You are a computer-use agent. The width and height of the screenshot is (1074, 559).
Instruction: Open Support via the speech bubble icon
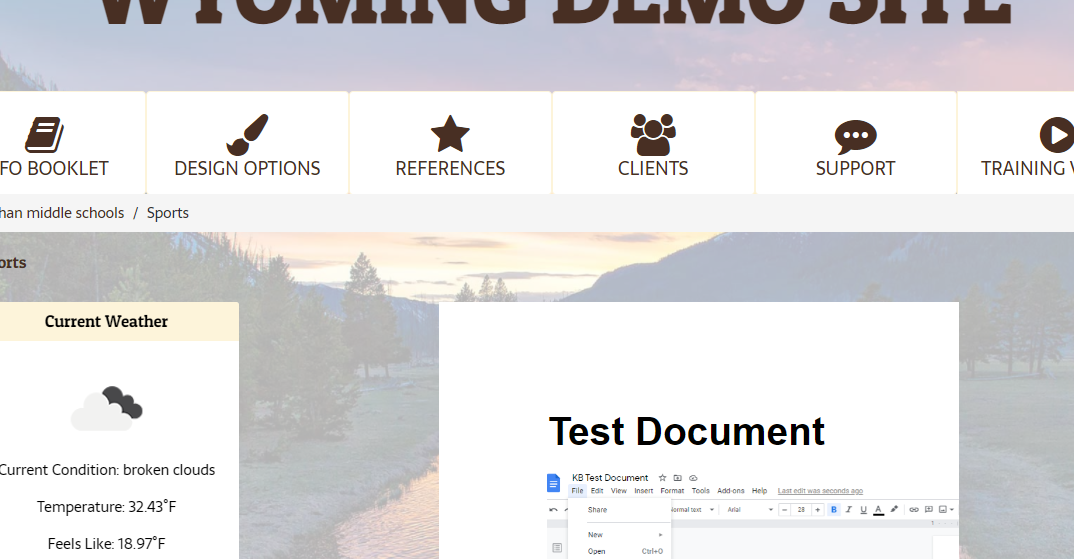(856, 137)
